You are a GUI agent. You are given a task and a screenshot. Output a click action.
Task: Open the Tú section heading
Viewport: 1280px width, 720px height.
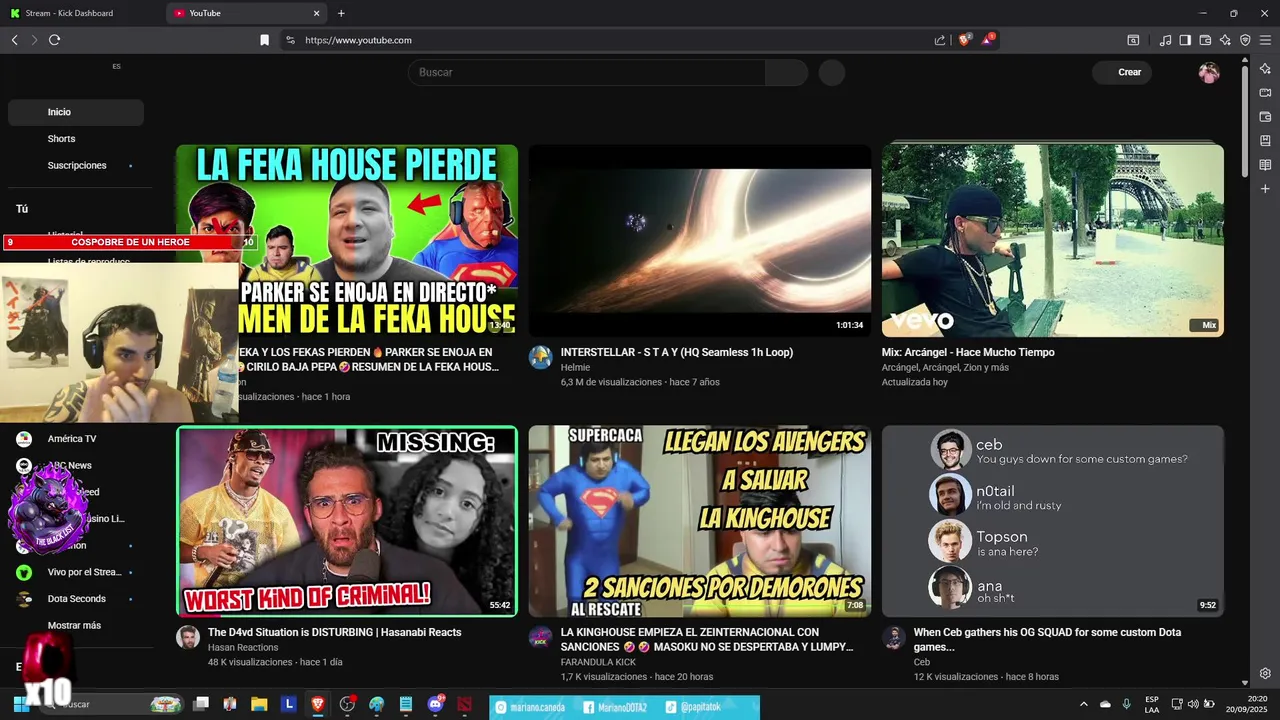click(22, 209)
